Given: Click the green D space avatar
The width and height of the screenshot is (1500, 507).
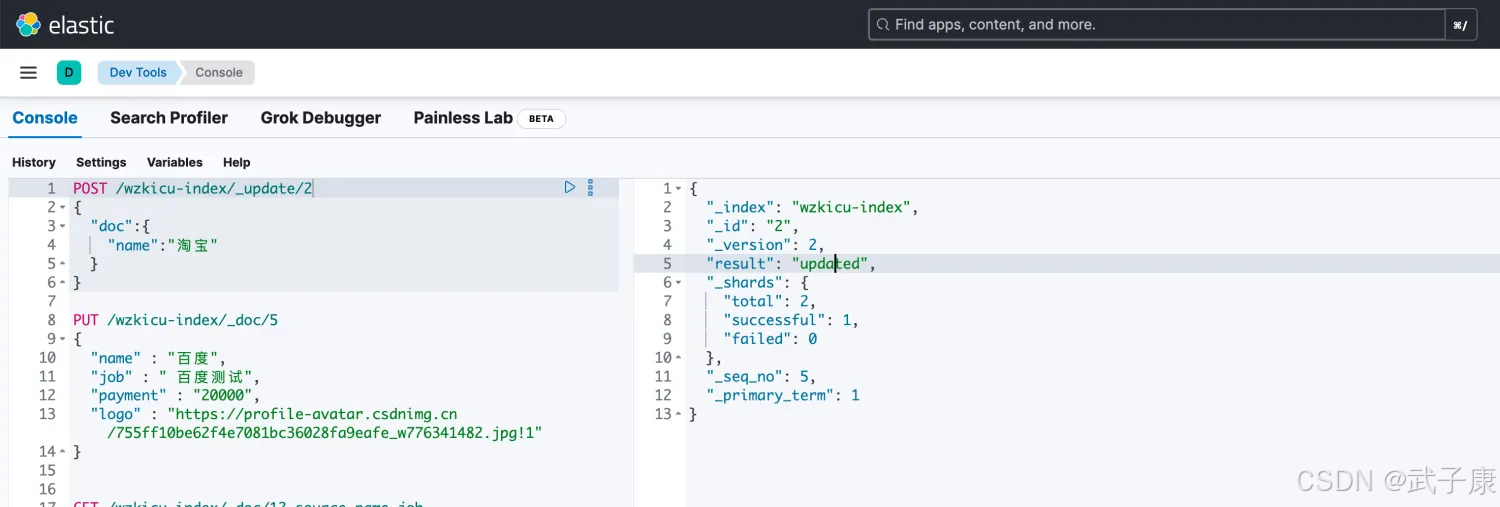Looking at the screenshot, I should [69, 72].
